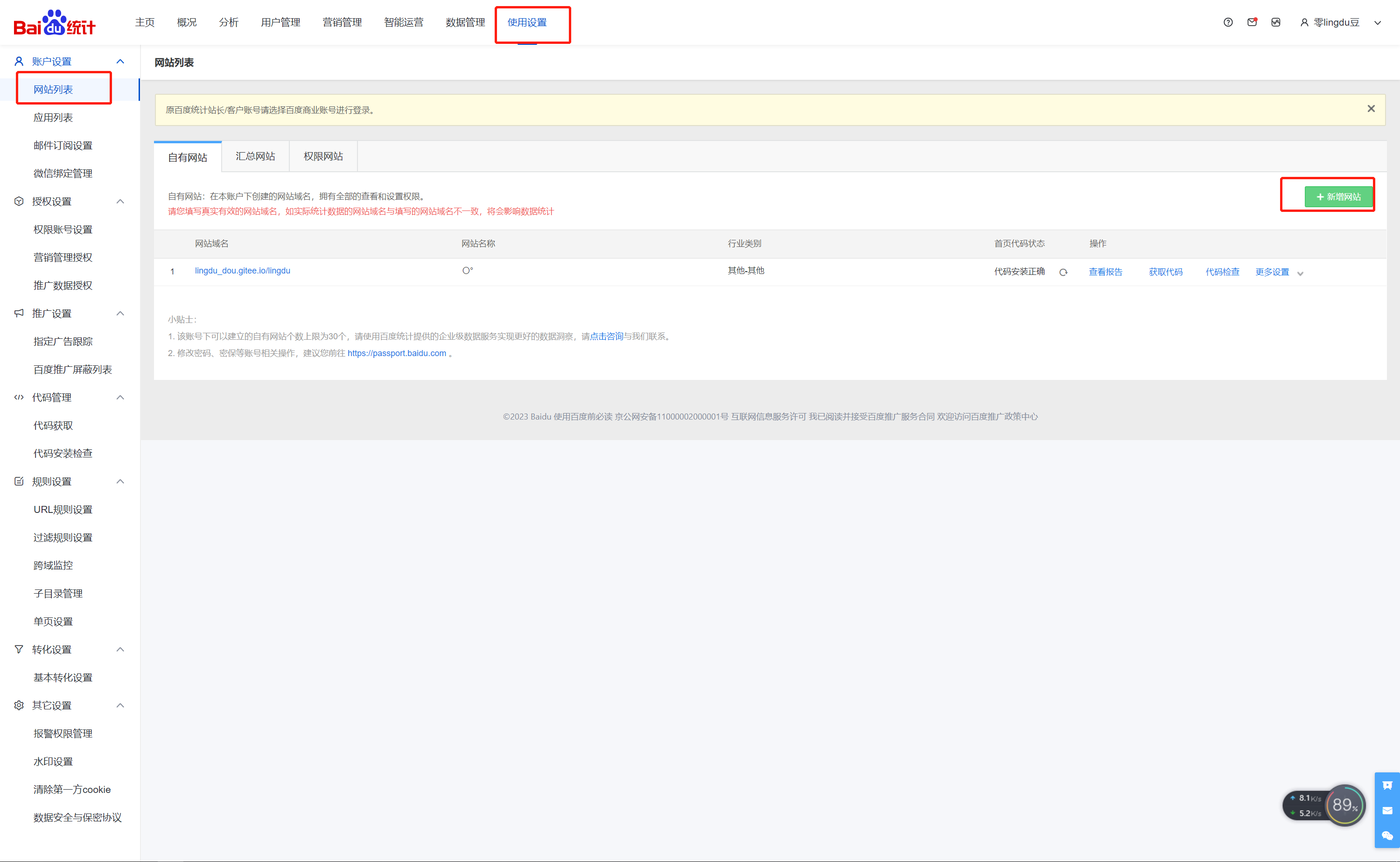The height and width of the screenshot is (862, 1400).
Task: Switch to the 汇总网站 tab
Action: [255, 156]
